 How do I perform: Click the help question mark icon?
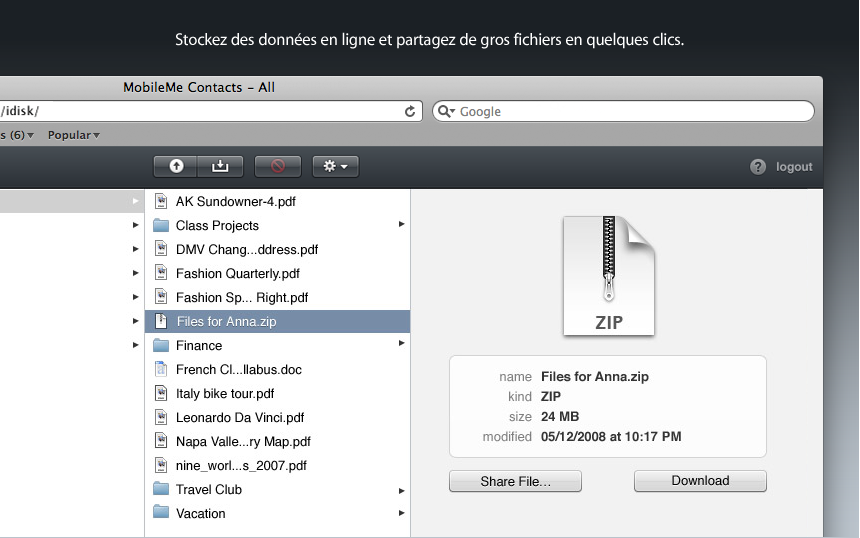point(757,167)
